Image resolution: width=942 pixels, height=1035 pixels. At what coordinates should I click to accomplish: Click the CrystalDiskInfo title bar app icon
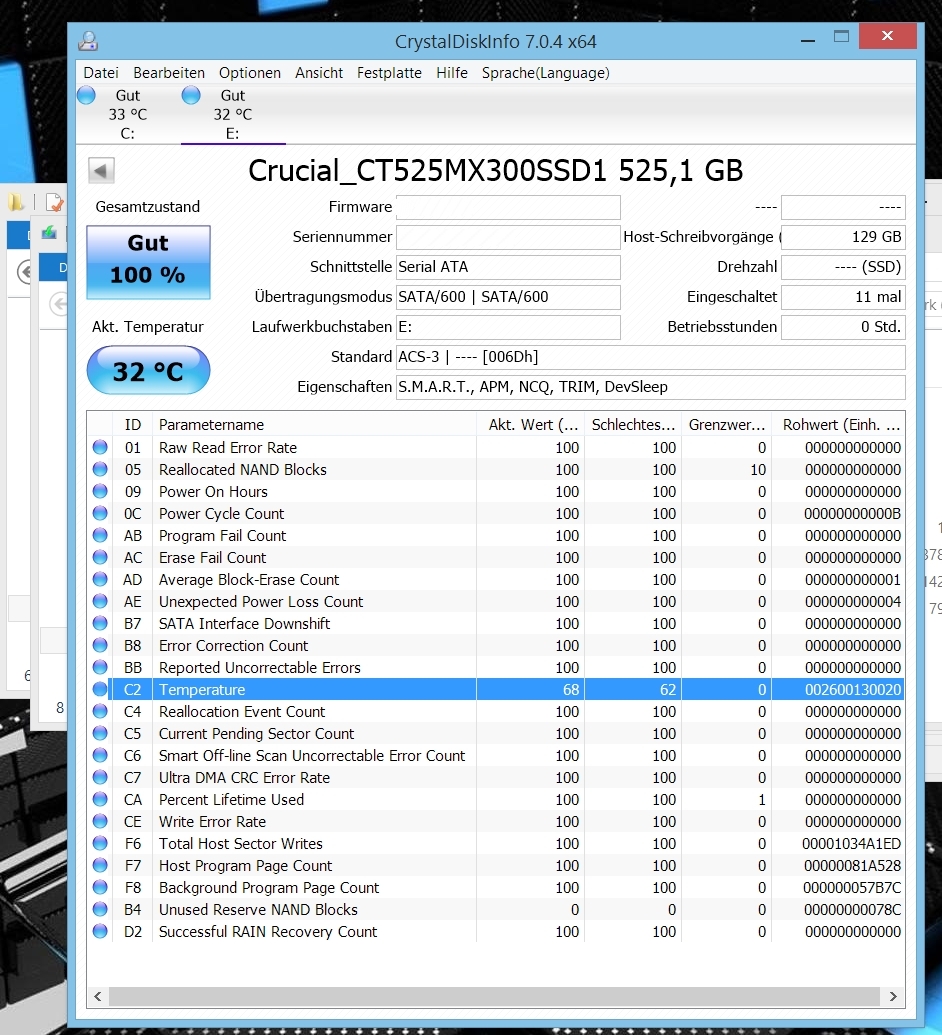[88, 41]
